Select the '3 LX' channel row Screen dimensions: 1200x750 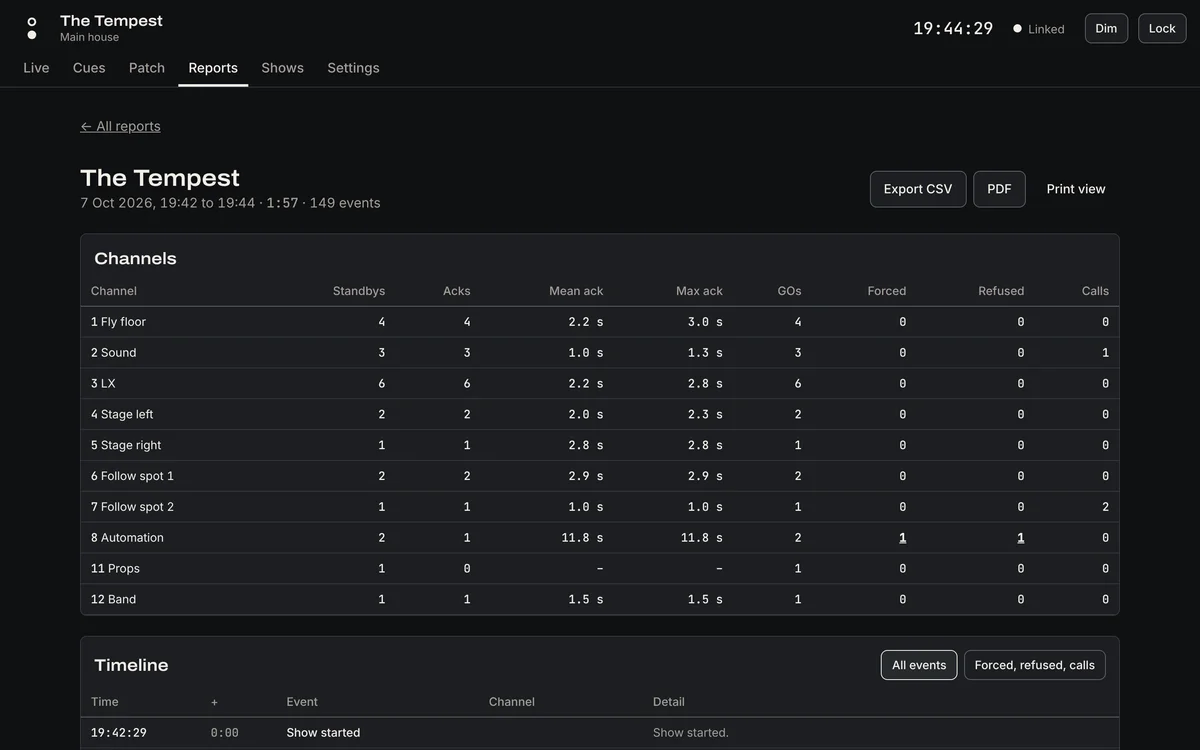click(600, 384)
